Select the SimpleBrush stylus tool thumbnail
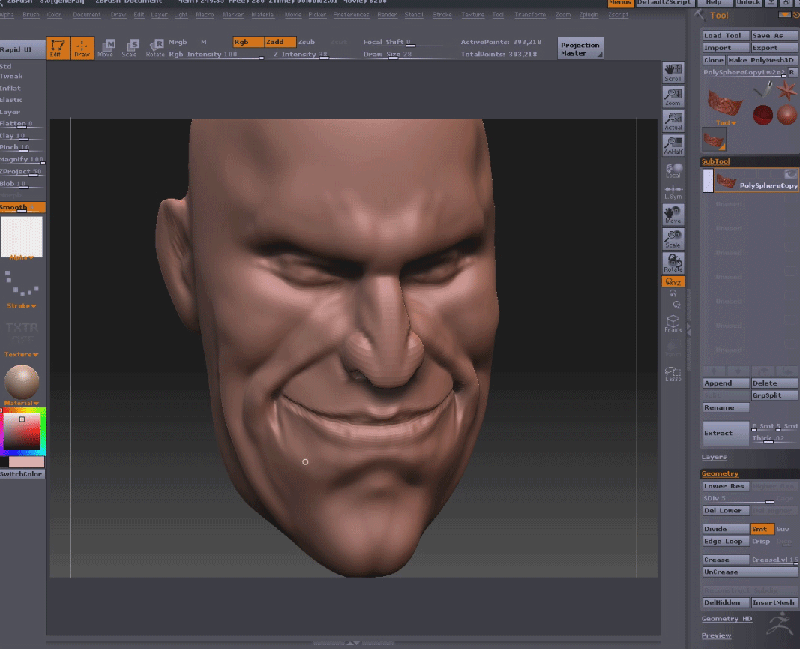This screenshot has height=649, width=800. [763, 90]
